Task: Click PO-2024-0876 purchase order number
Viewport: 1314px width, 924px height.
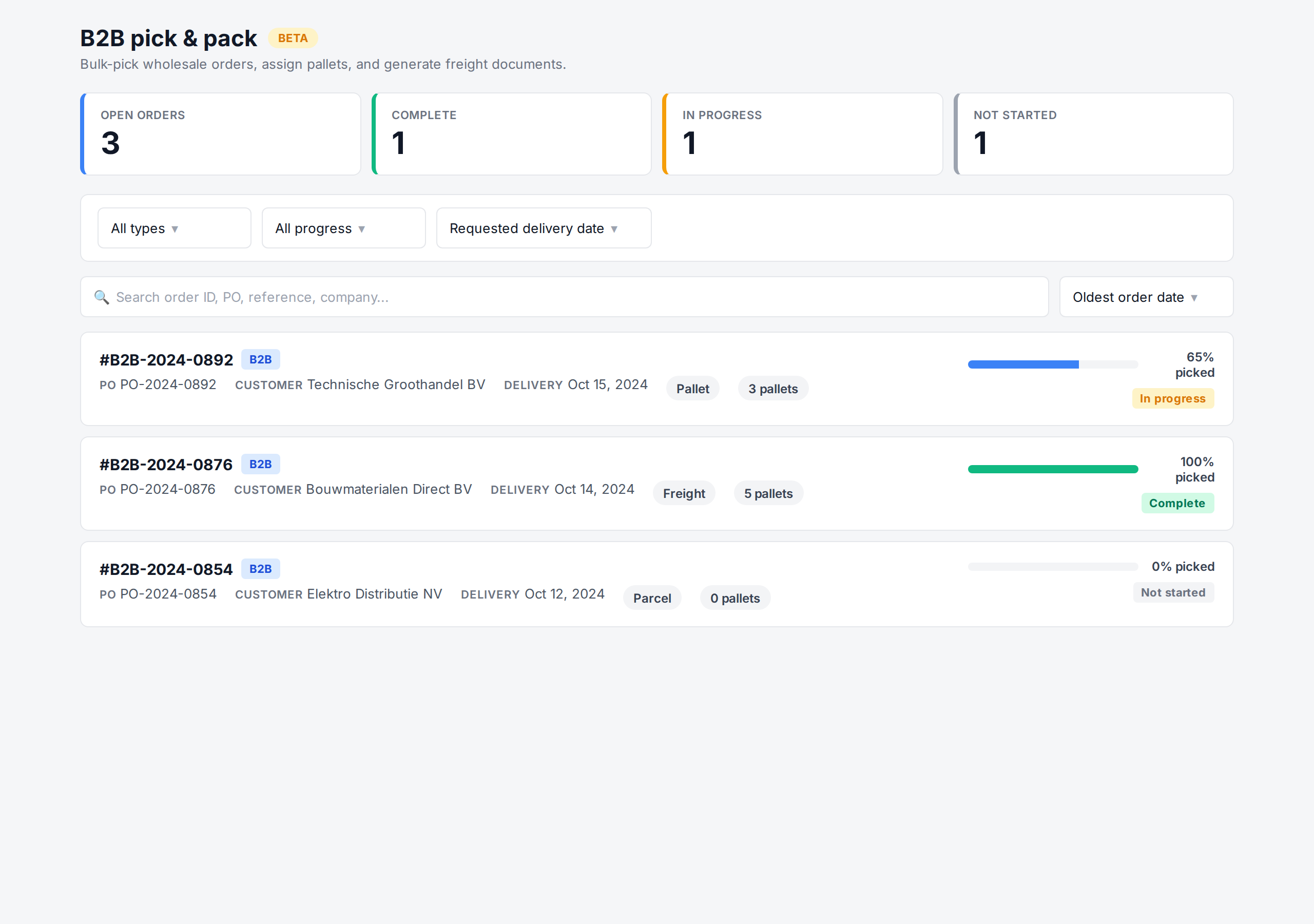Action: click(168, 490)
